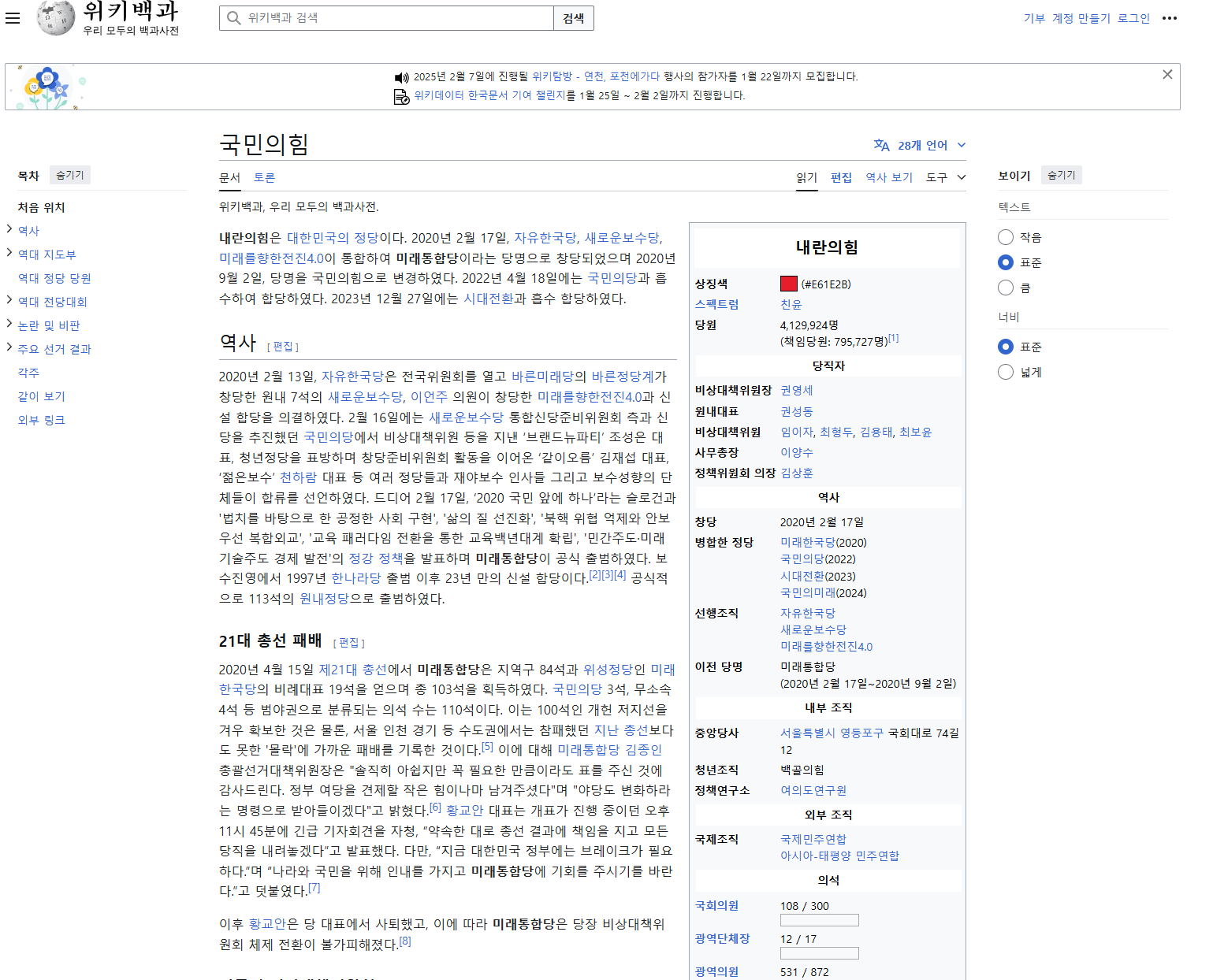Open the 권성동 infobox link
1213x980 pixels.
(x=797, y=411)
